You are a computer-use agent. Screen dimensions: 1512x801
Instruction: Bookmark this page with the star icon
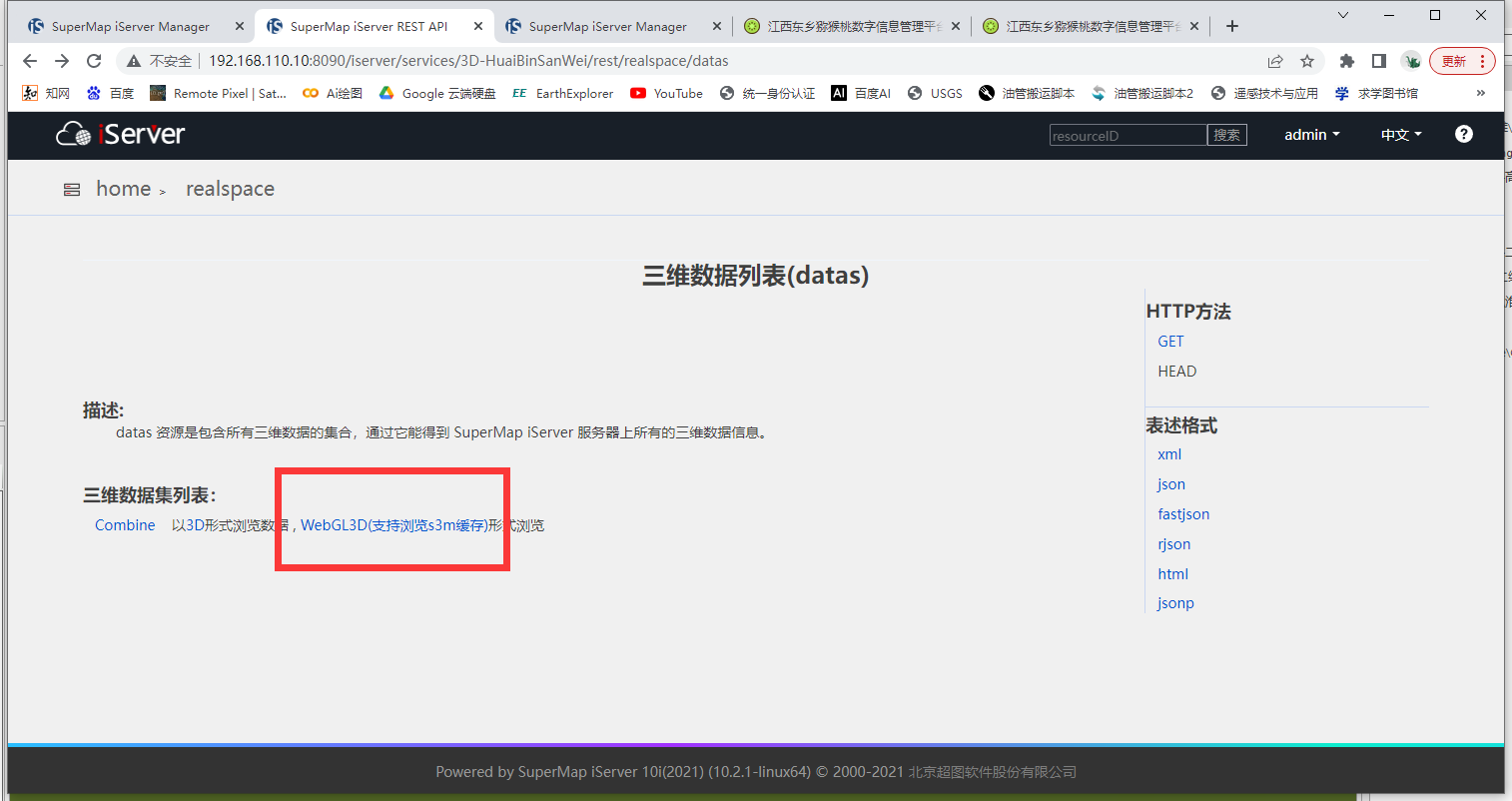[1307, 61]
